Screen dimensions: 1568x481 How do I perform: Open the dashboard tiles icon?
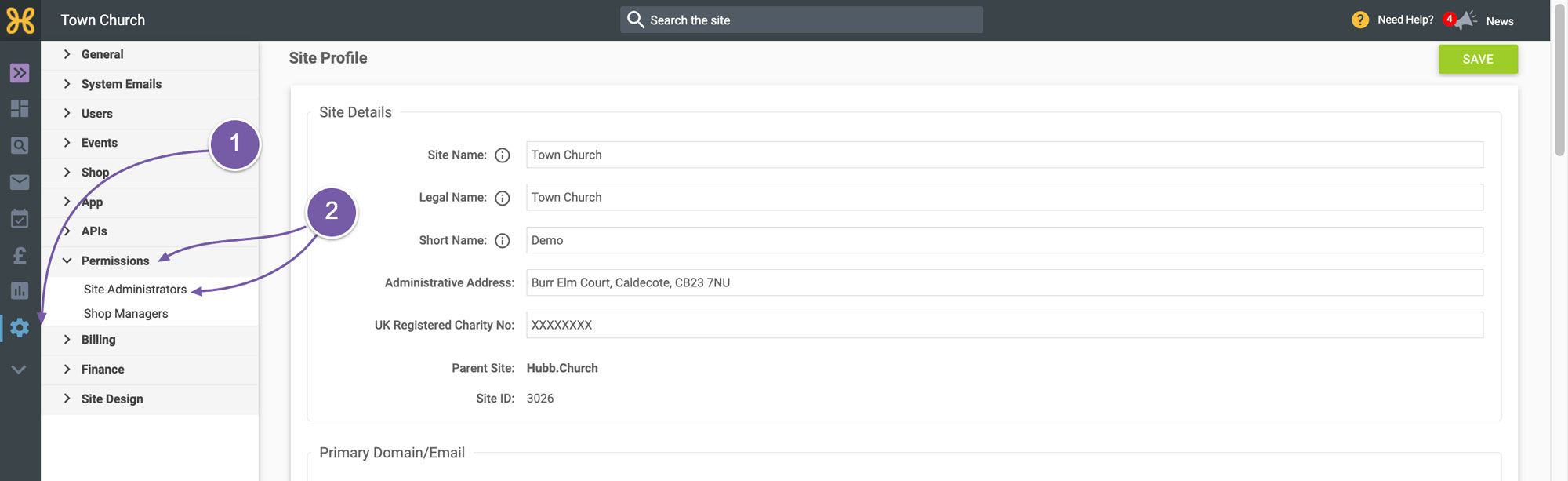(x=20, y=108)
